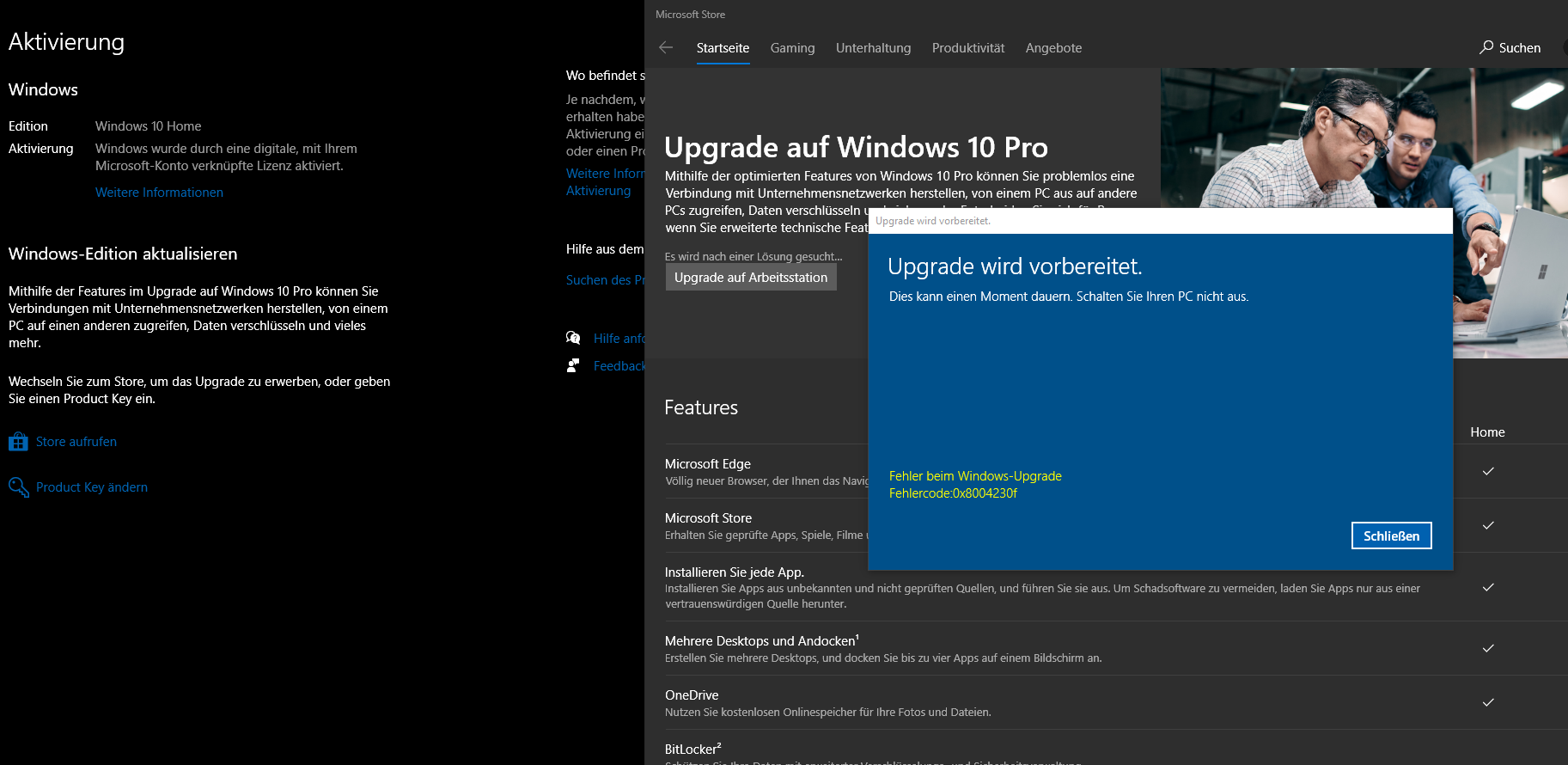This screenshot has height=765, width=1568.
Task: Click the checkmark in Microsoft Edge row
Action: pyautogui.click(x=1488, y=471)
